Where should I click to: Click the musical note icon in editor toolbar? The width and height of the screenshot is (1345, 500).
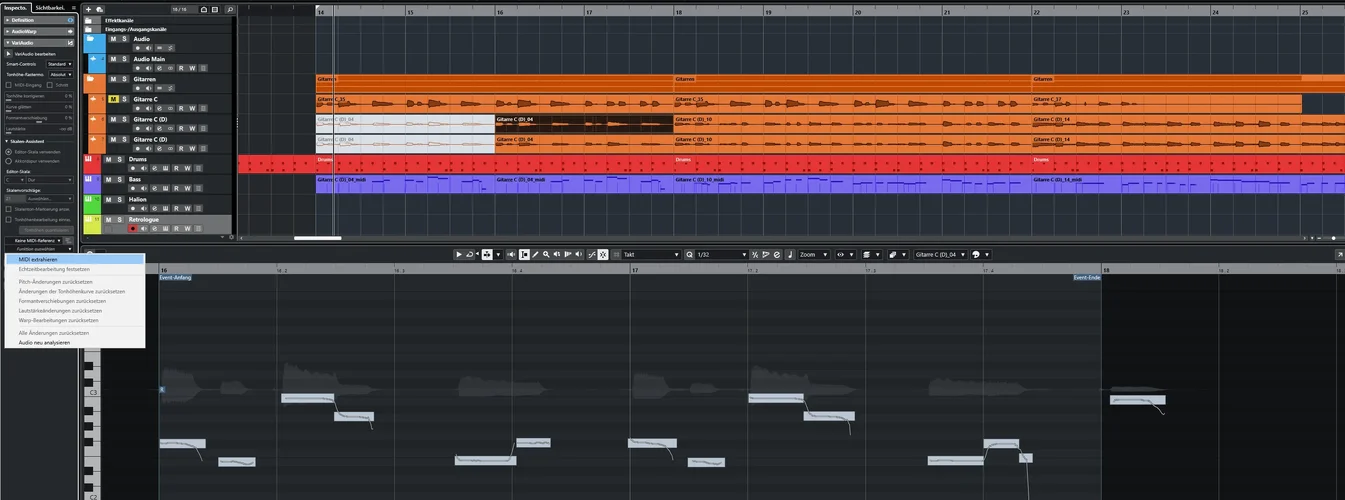pyautogui.click(x=789, y=255)
